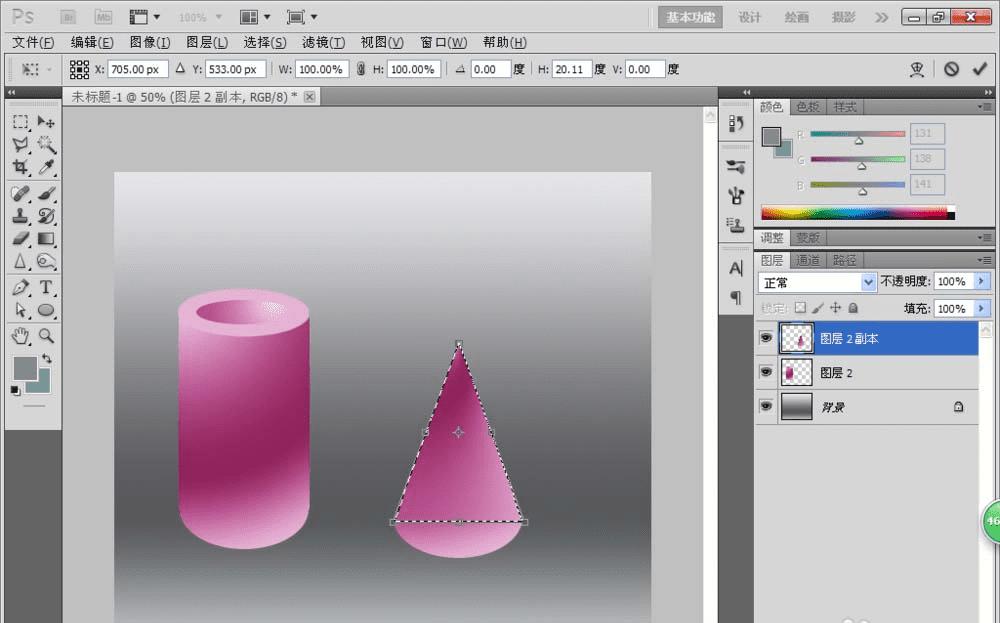1000x623 pixels.
Task: Open the 滤镜(T) menu
Action: [x=322, y=42]
